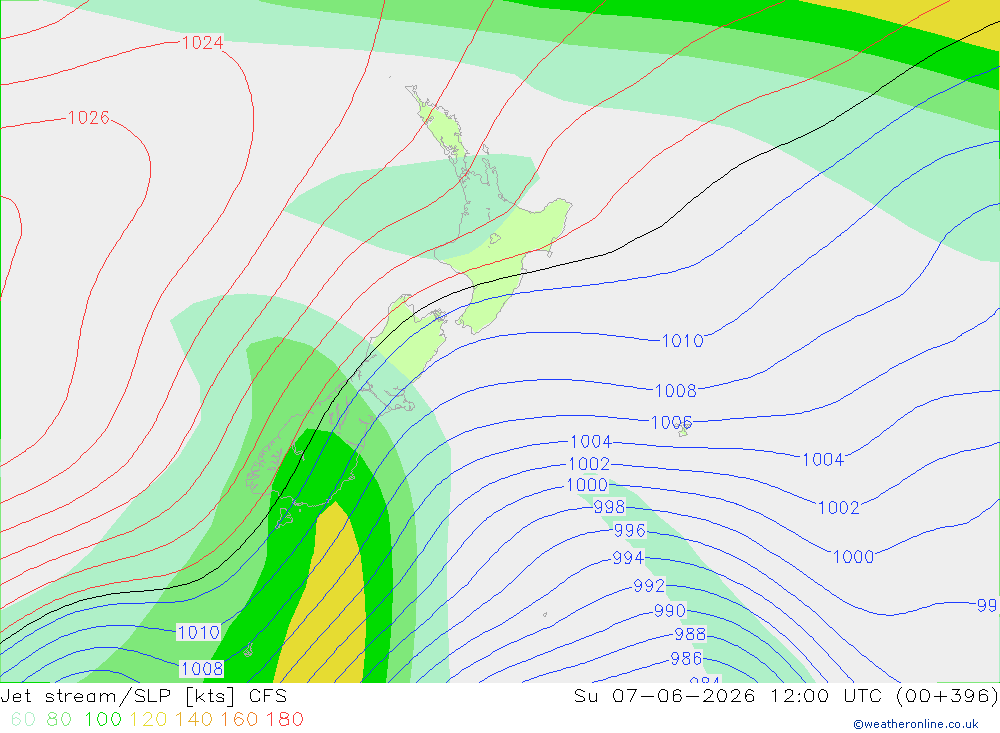Viewport: 1000px width, 733px height.
Task: Select the 992 isobar label
Action: [x=649, y=586]
